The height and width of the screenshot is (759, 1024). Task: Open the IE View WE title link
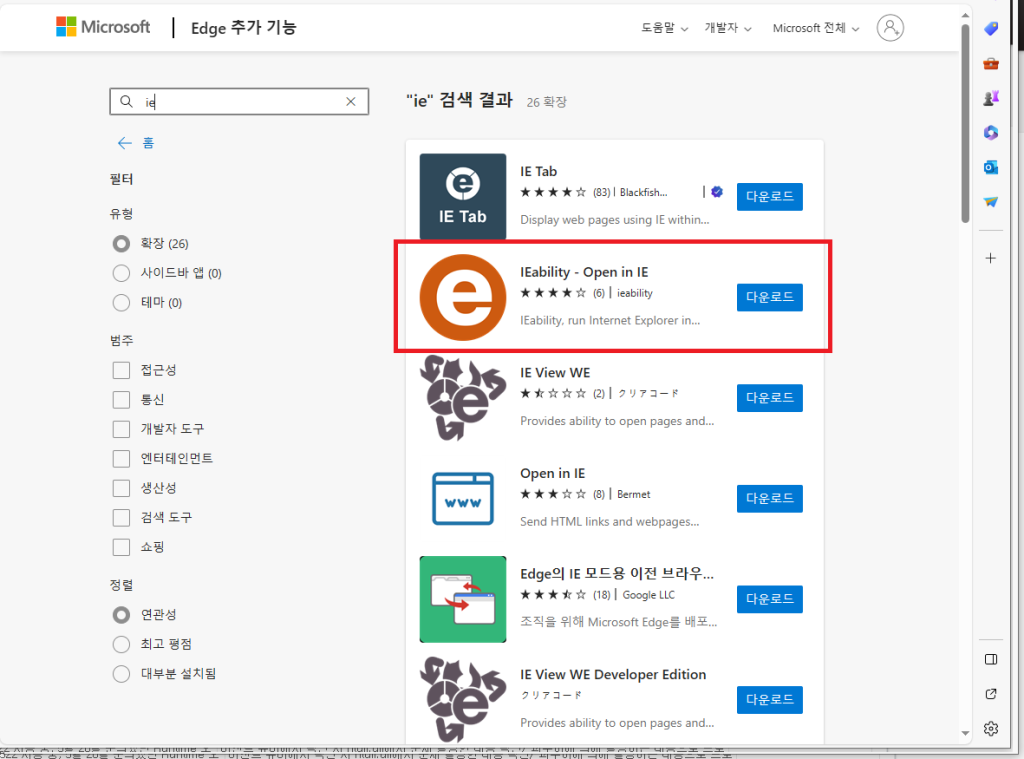pos(554,372)
